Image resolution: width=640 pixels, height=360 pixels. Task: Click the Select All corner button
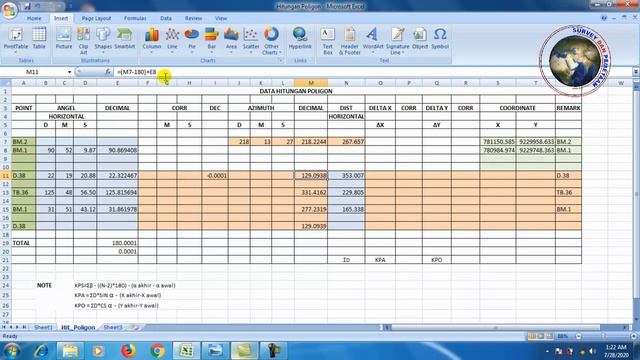click(6, 83)
